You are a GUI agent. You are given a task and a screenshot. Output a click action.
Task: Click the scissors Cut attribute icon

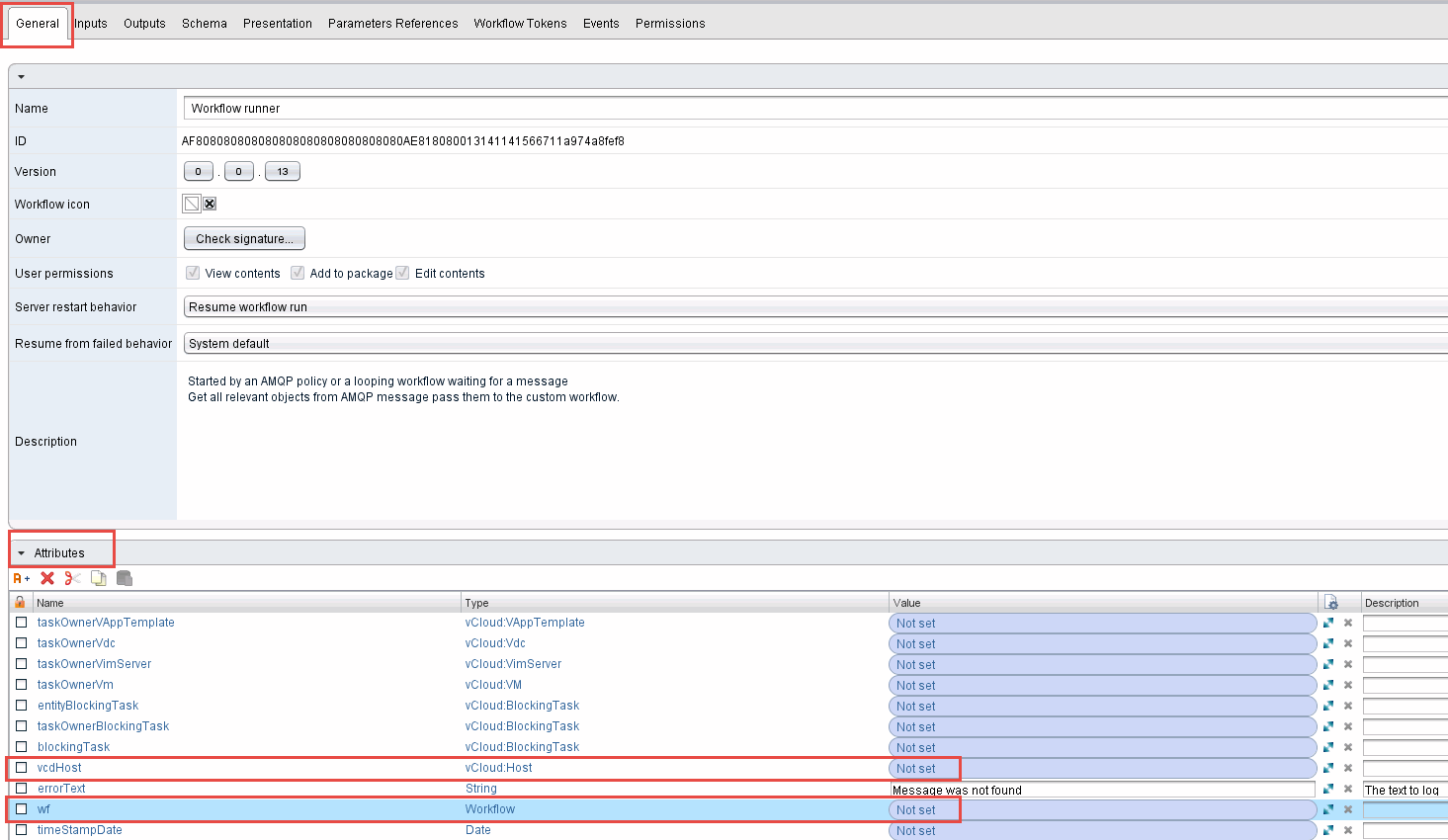click(x=73, y=578)
